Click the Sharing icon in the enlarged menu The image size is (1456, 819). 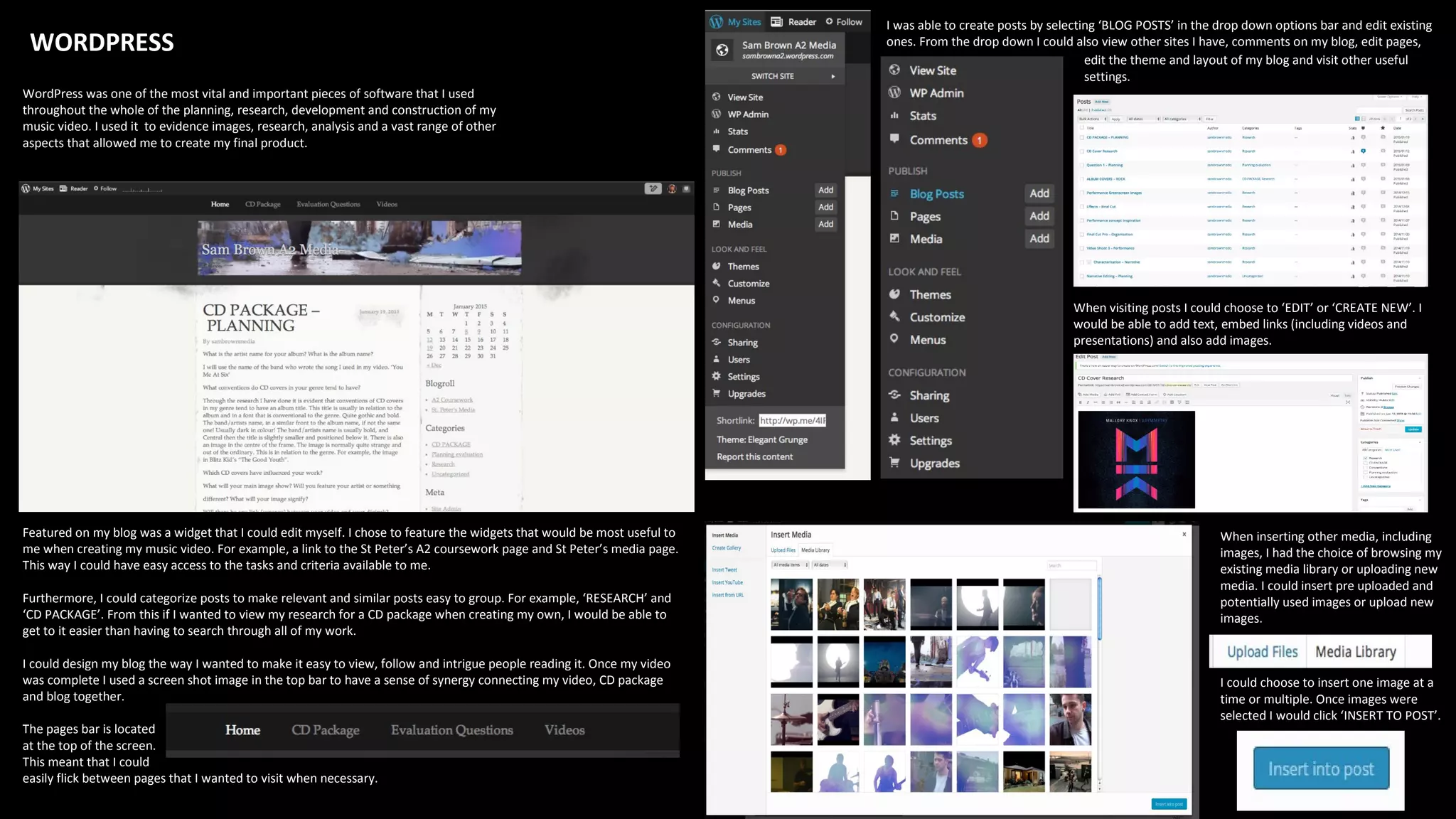click(x=894, y=395)
